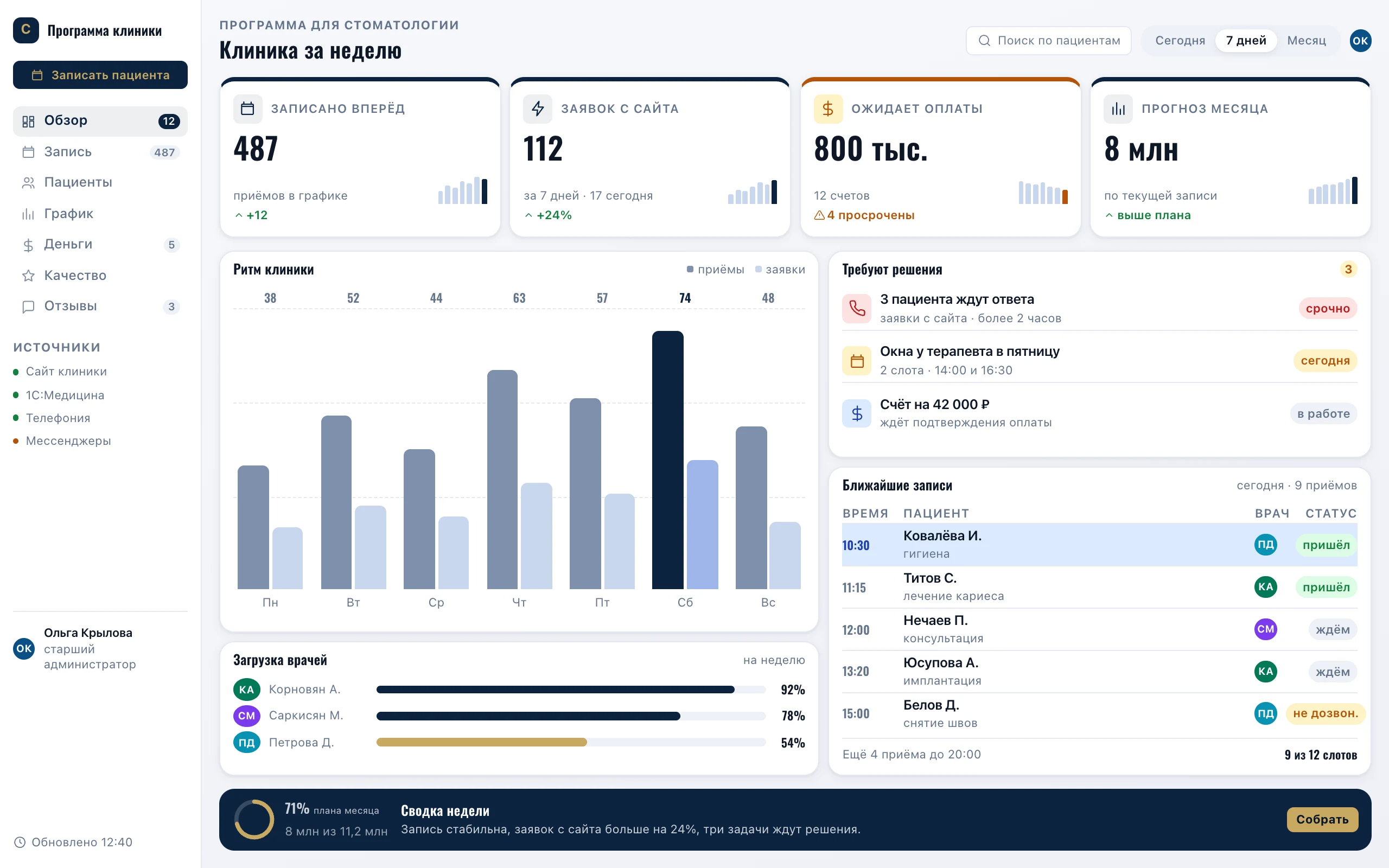Viewport: 1389px width, 868px height.
Task: Click the ПД doctor badge in Белов Д. row
Action: click(1266, 713)
